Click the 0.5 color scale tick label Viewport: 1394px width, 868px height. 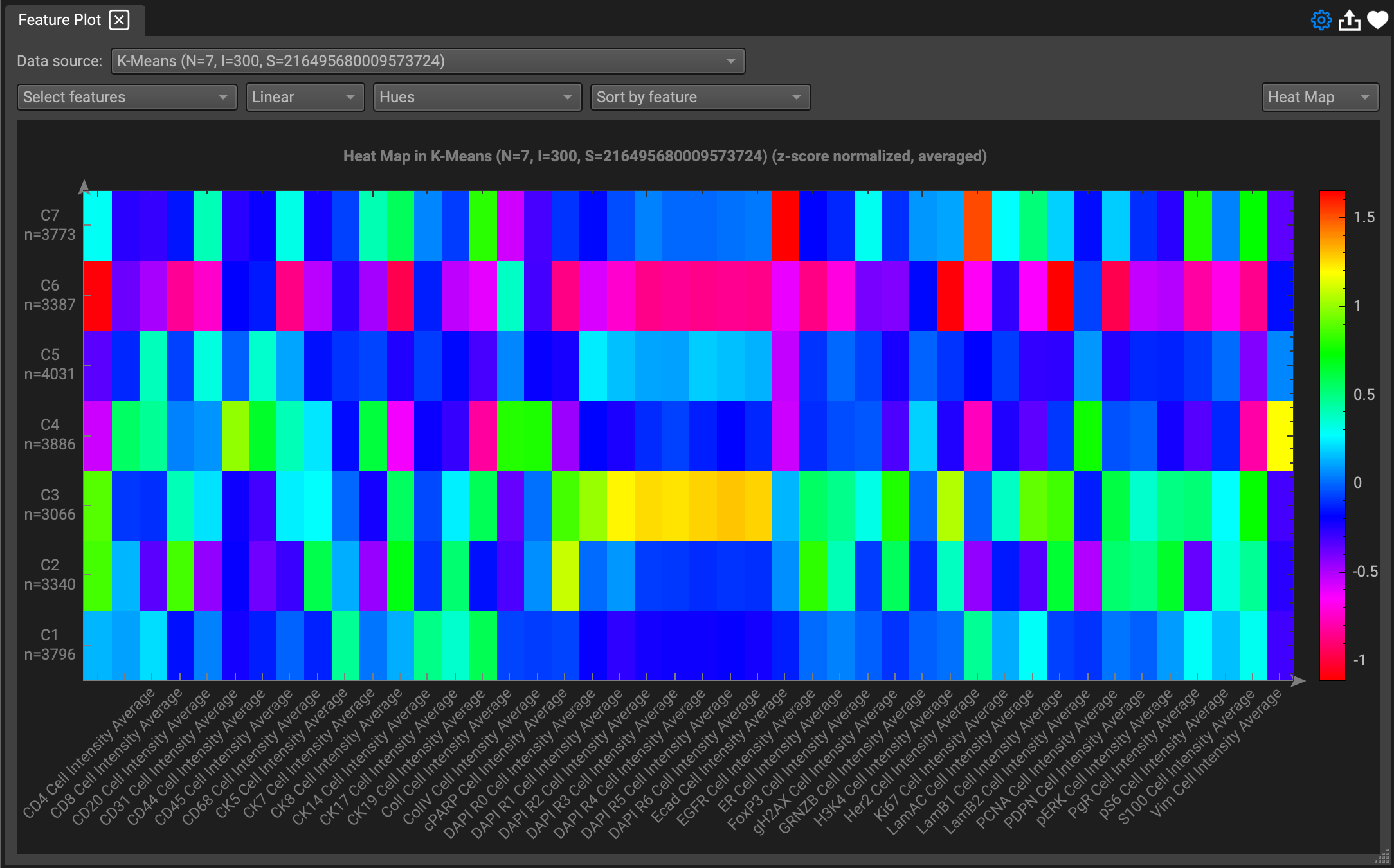click(1364, 395)
